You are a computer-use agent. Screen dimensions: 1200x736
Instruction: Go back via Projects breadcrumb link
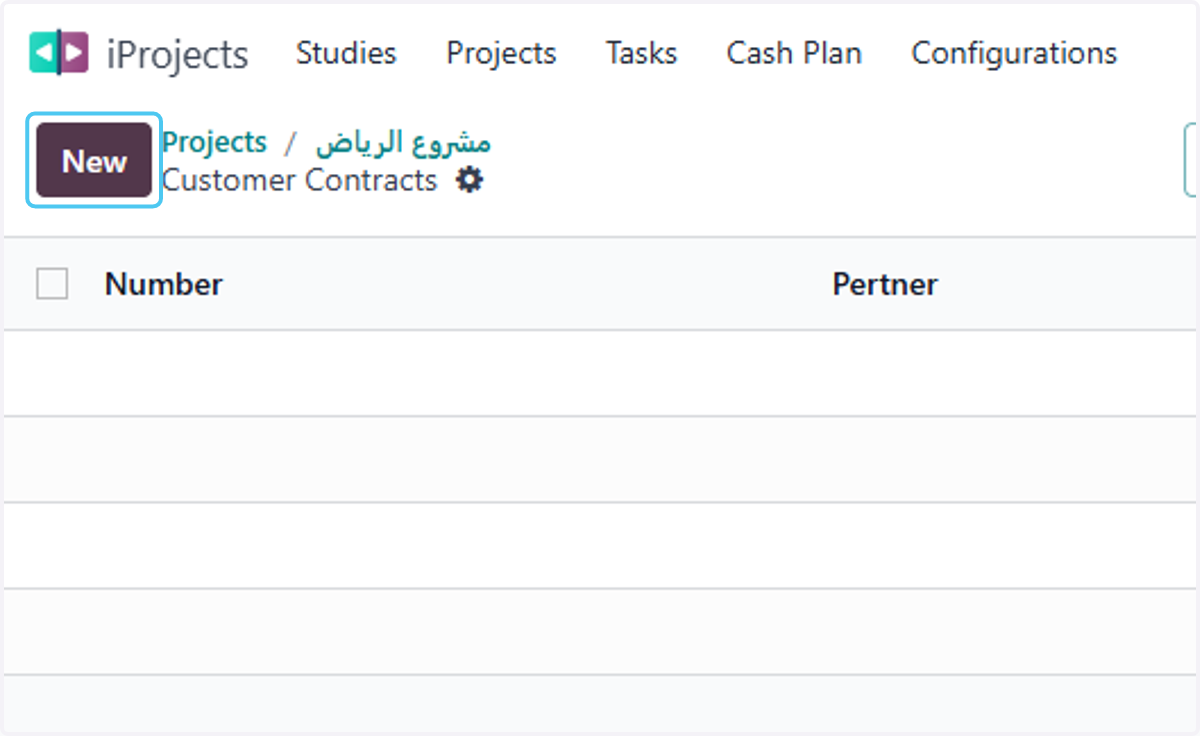(214, 143)
